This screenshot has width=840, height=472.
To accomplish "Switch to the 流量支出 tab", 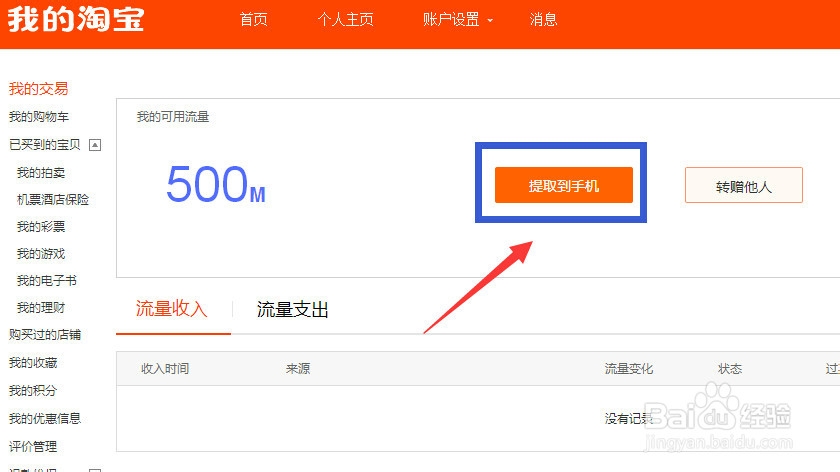I will point(292,309).
